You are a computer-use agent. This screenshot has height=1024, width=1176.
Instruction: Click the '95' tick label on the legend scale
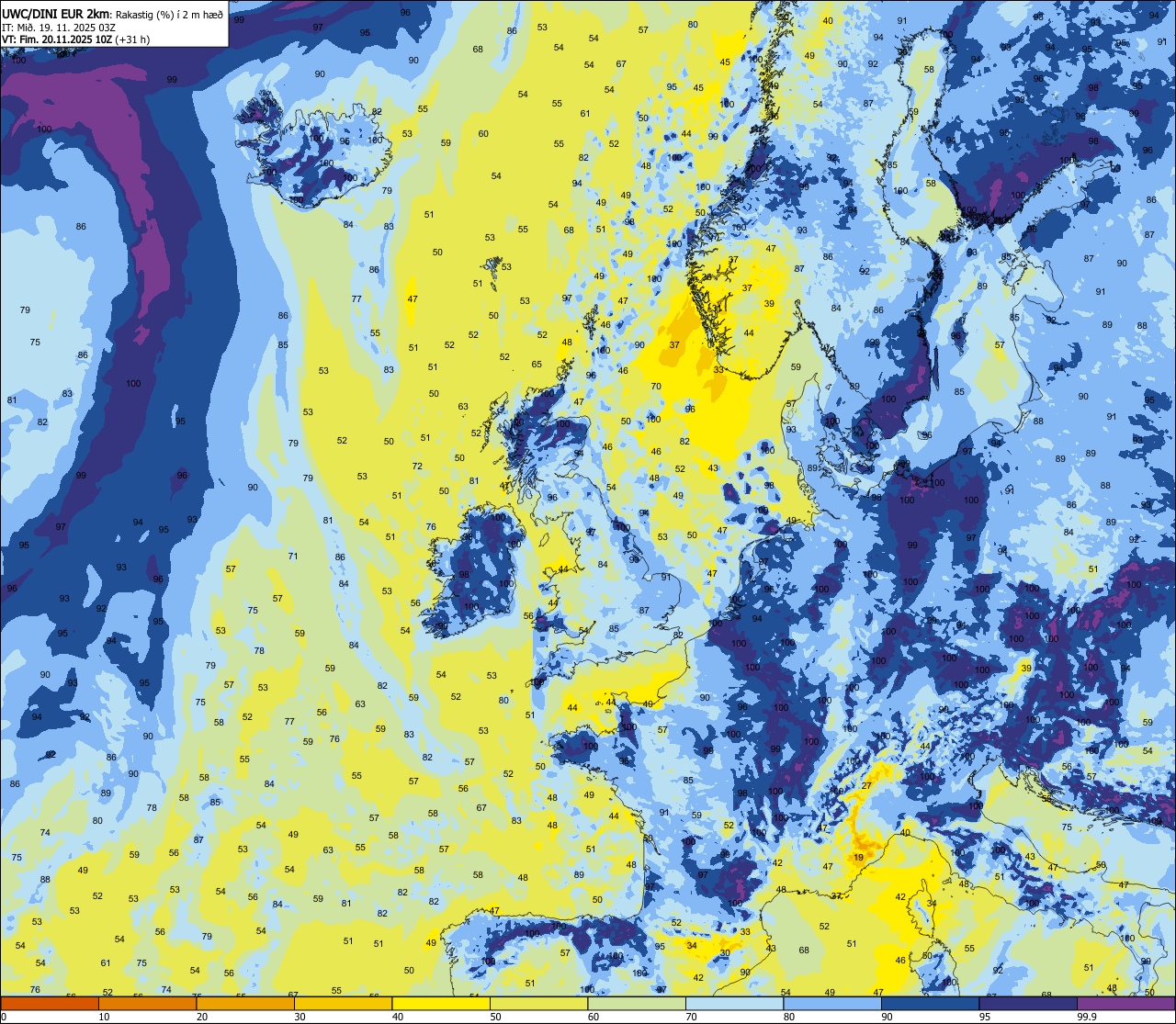pyautogui.click(x=984, y=1017)
